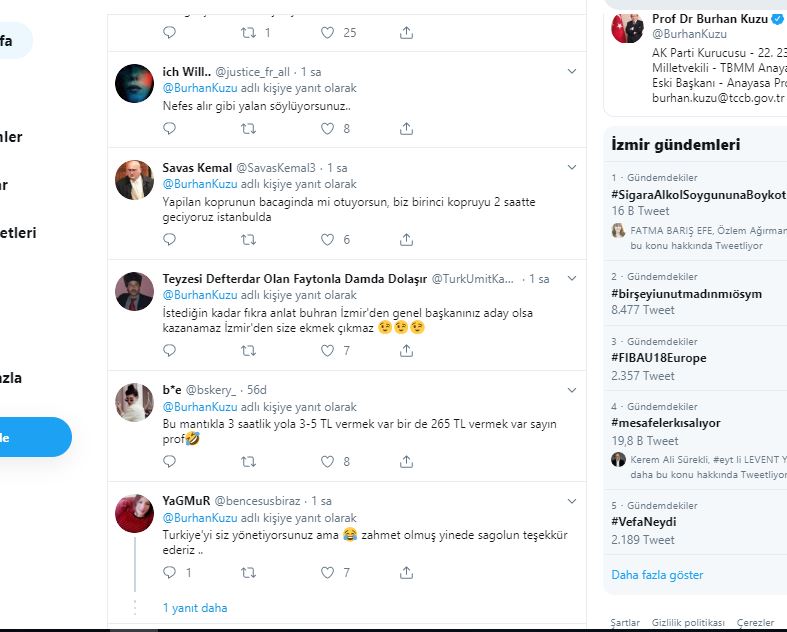This screenshot has height=632, width=787.
Task: Like Teyzesi Defterdar's tweet
Action: coord(327,351)
